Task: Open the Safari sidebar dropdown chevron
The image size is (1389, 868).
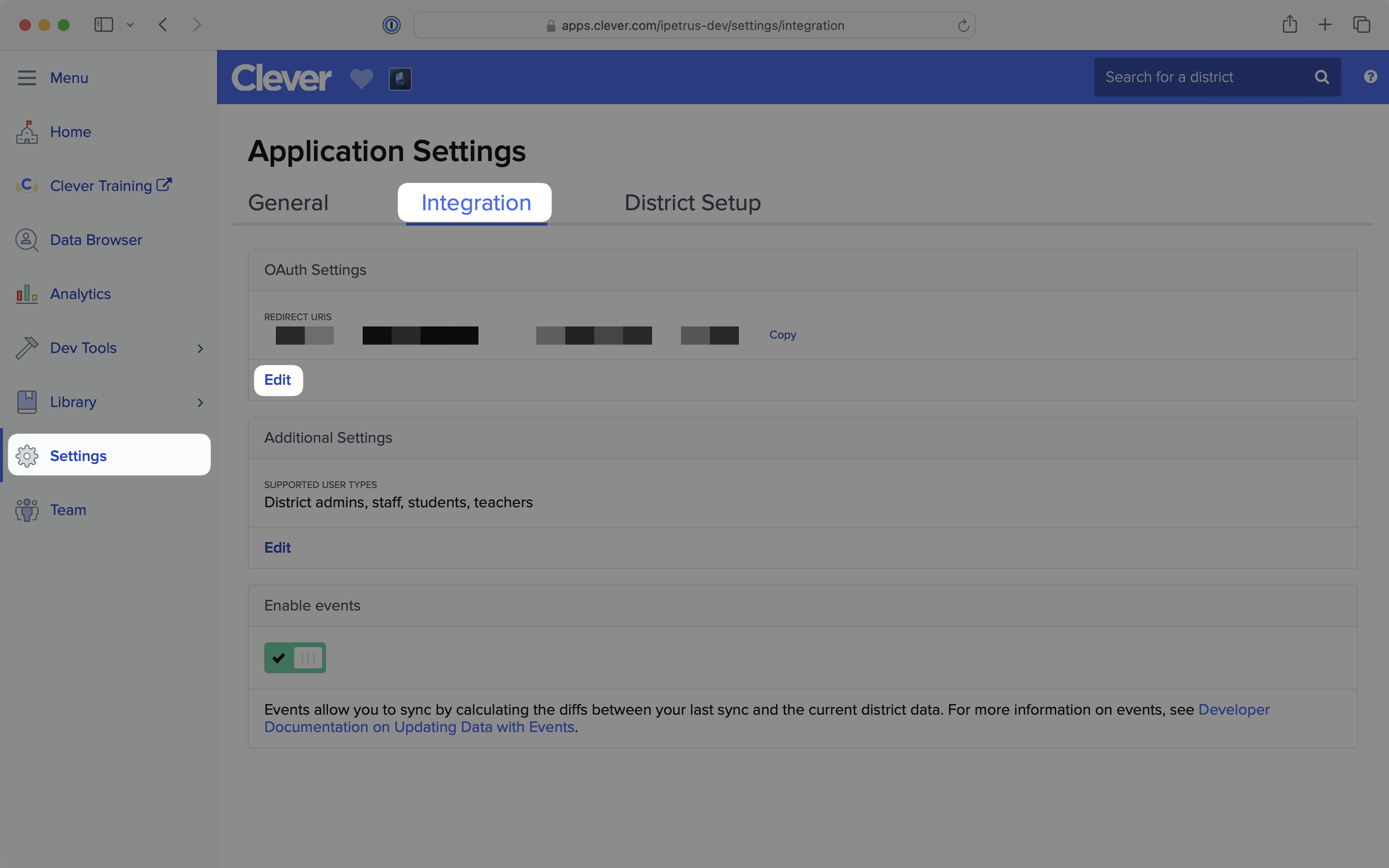Action: 130,24
